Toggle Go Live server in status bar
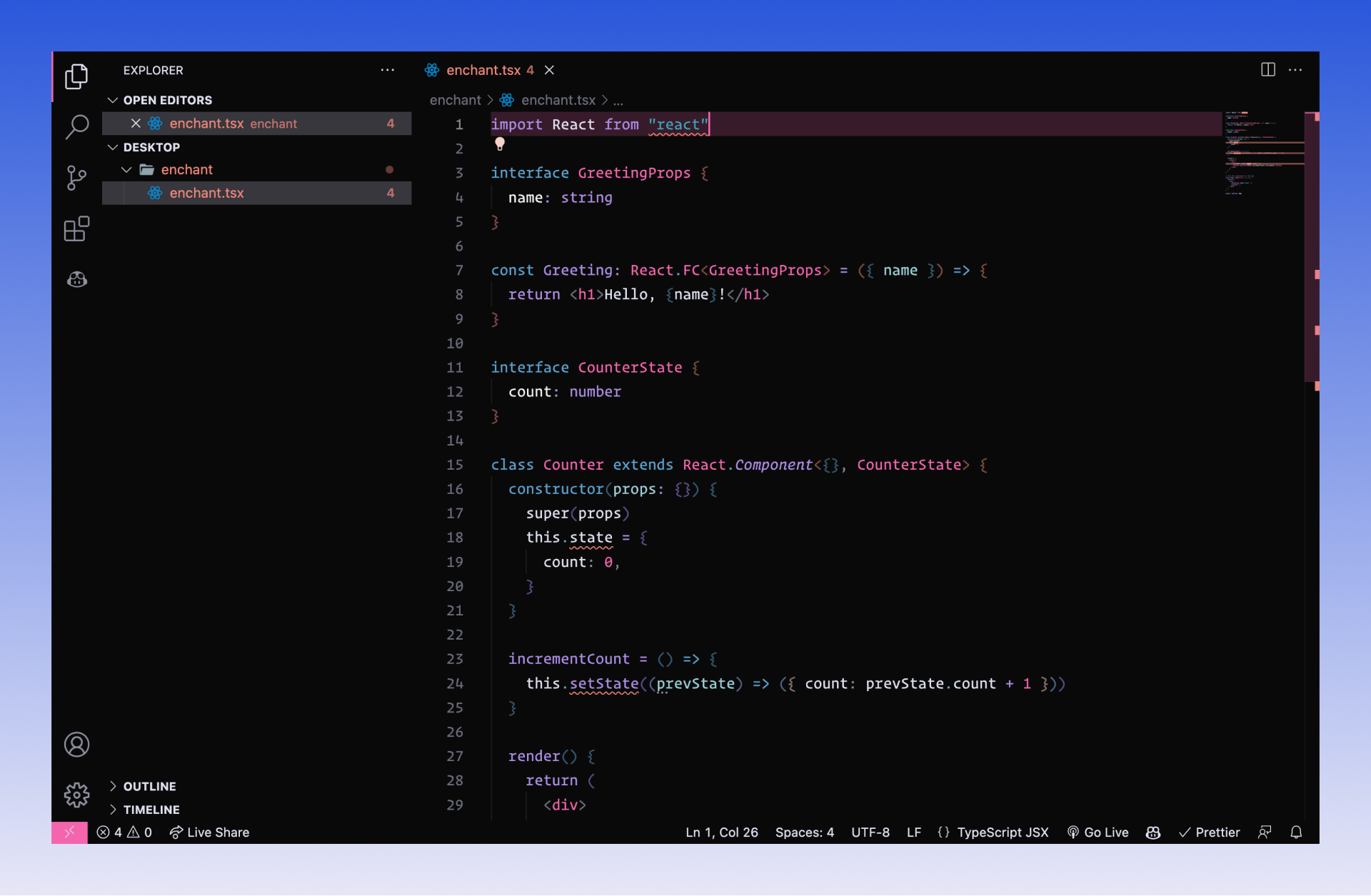The width and height of the screenshot is (1371, 896). [x=1098, y=832]
